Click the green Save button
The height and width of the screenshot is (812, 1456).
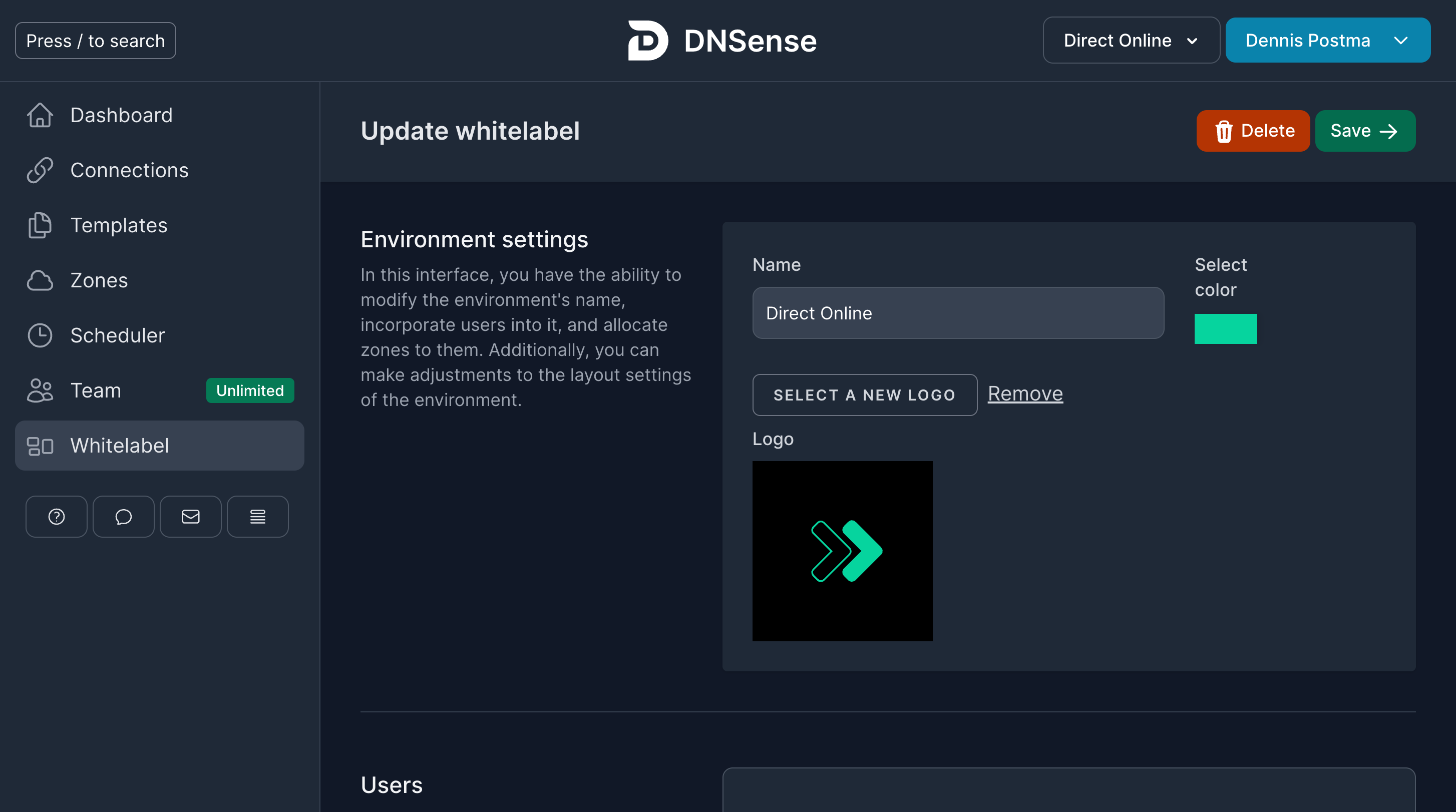(1364, 131)
